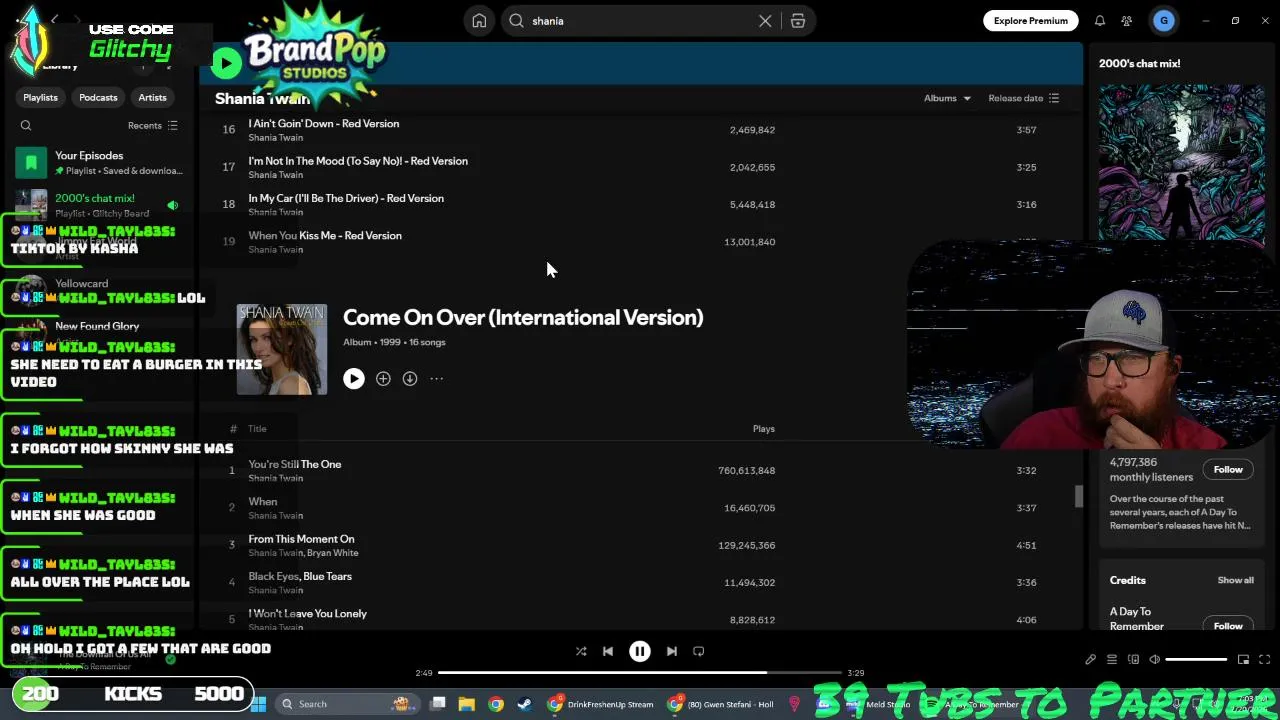1280x720 pixels.
Task: Open Your Episodes playlist
Action: pos(98,162)
